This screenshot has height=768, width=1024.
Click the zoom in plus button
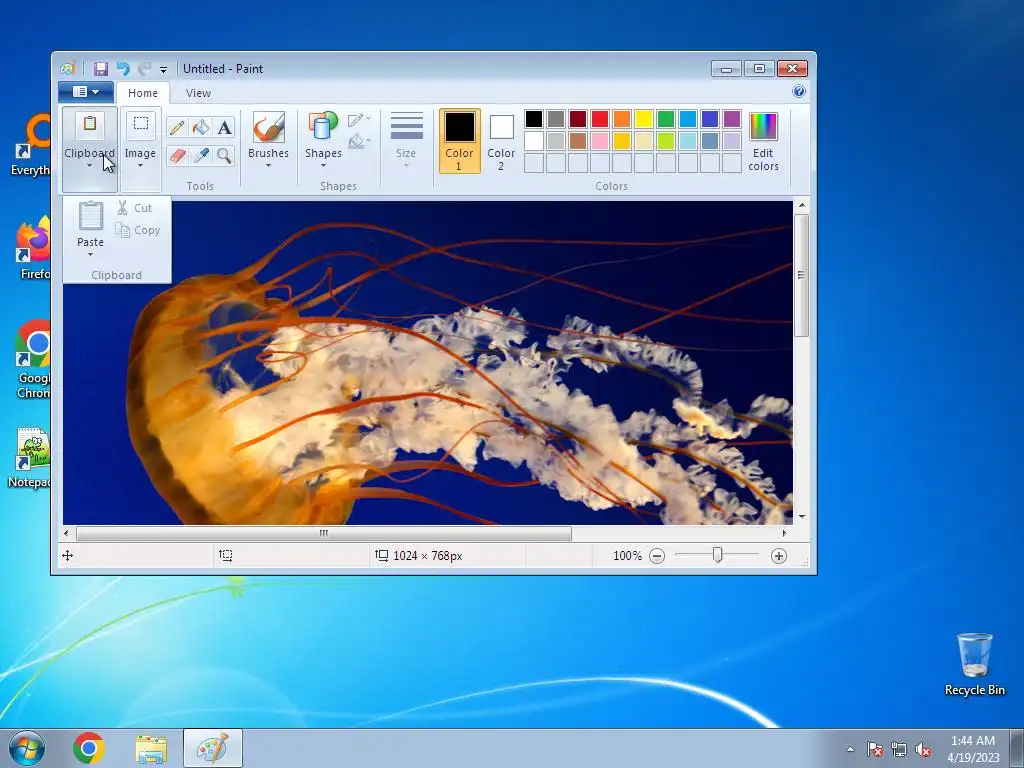click(778, 556)
